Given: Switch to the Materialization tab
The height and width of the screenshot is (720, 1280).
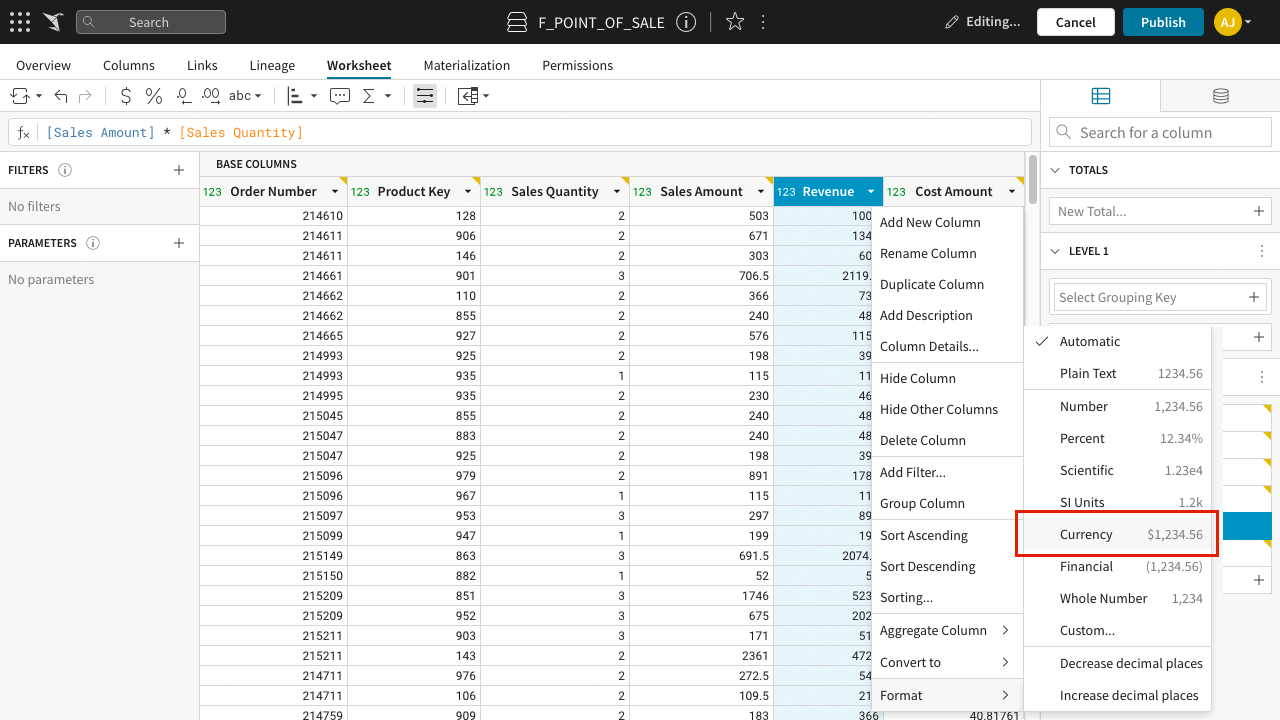Looking at the screenshot, I should 467,65.
